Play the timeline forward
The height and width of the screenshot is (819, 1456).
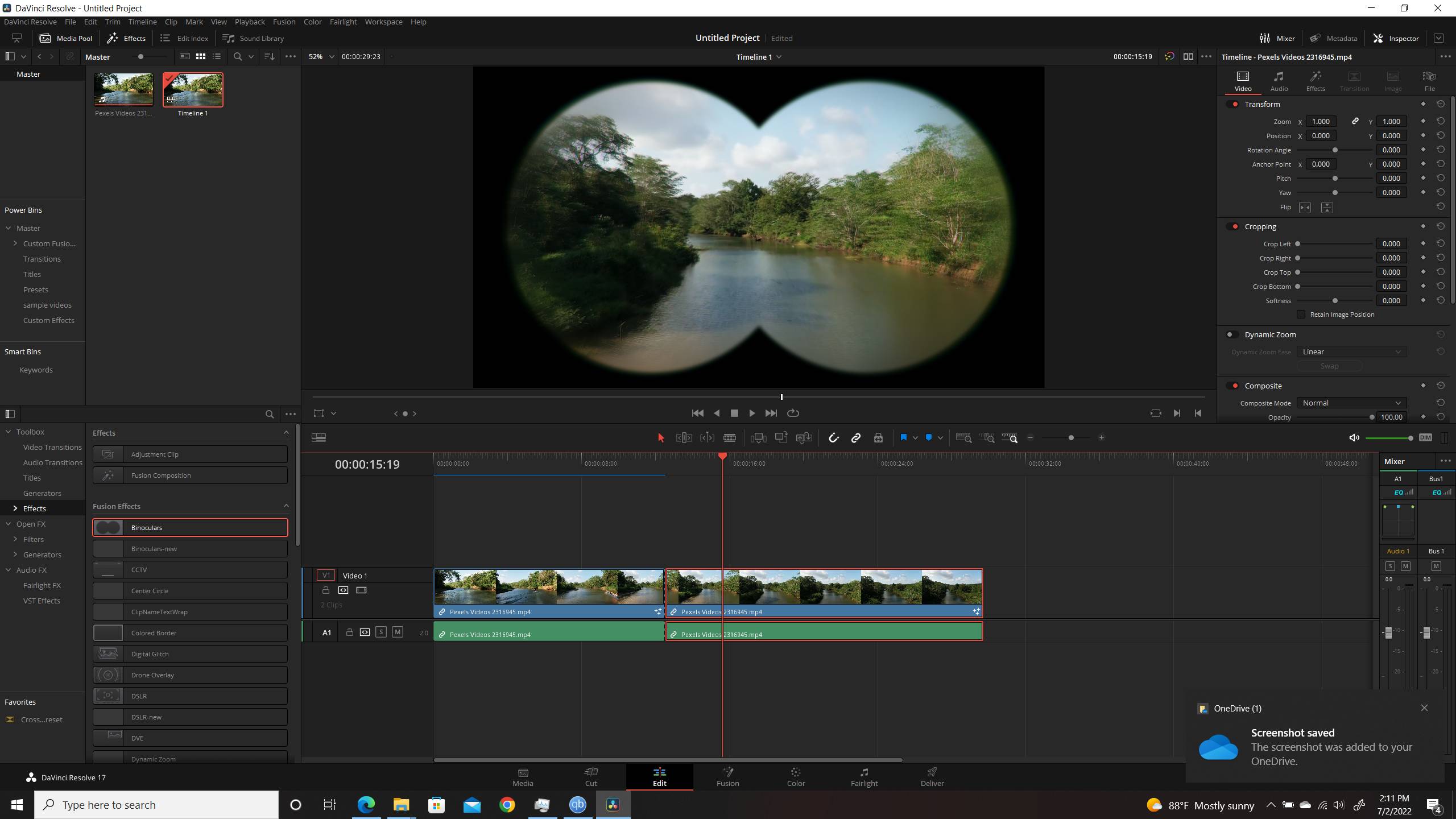pos(752,413)
